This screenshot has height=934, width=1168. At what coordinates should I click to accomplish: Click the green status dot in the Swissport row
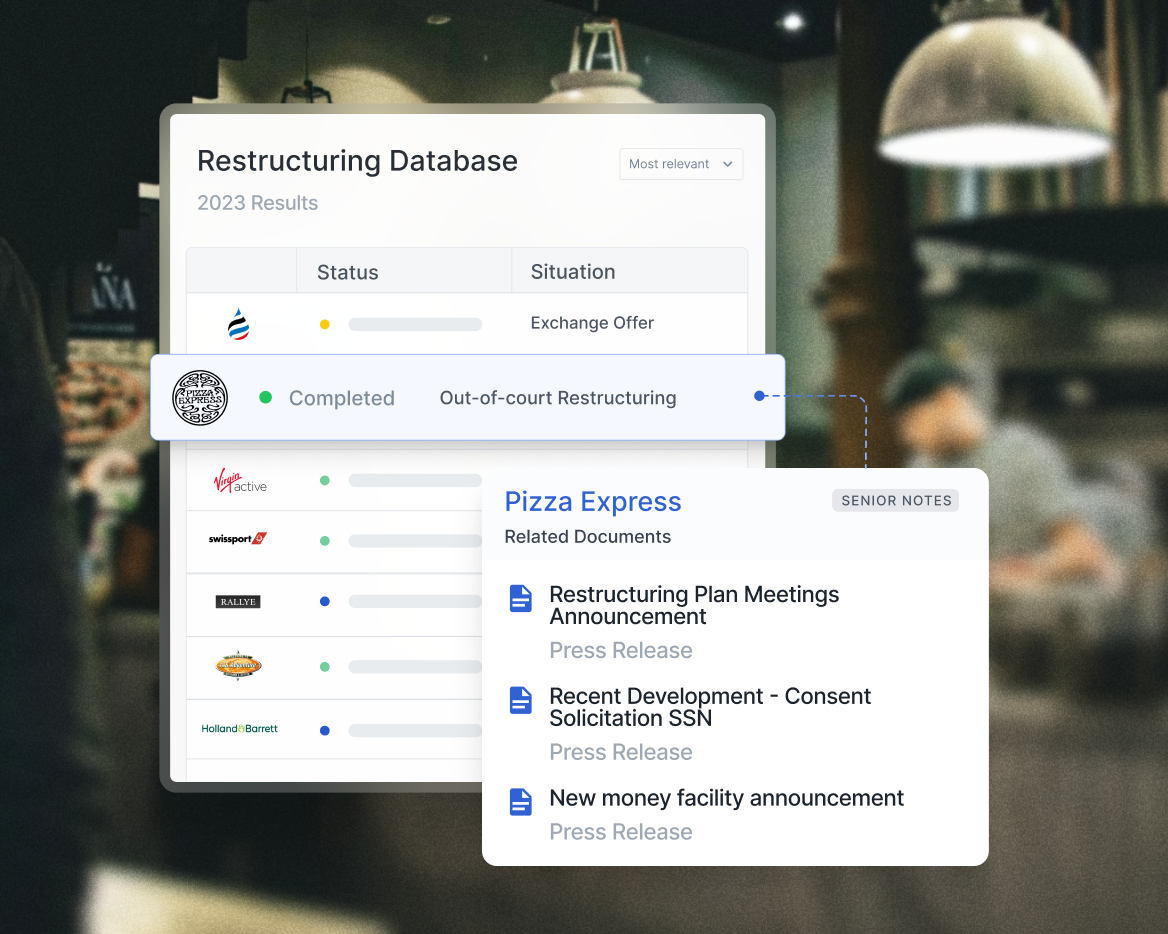click(325, 541)
